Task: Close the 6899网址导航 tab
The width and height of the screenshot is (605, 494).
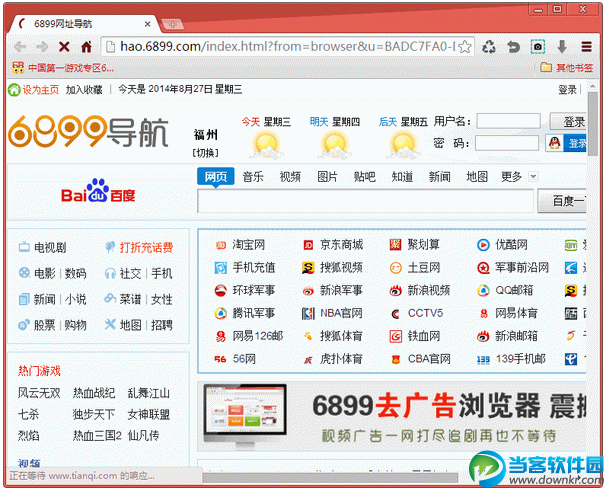Action: click(x=147, y=24)
